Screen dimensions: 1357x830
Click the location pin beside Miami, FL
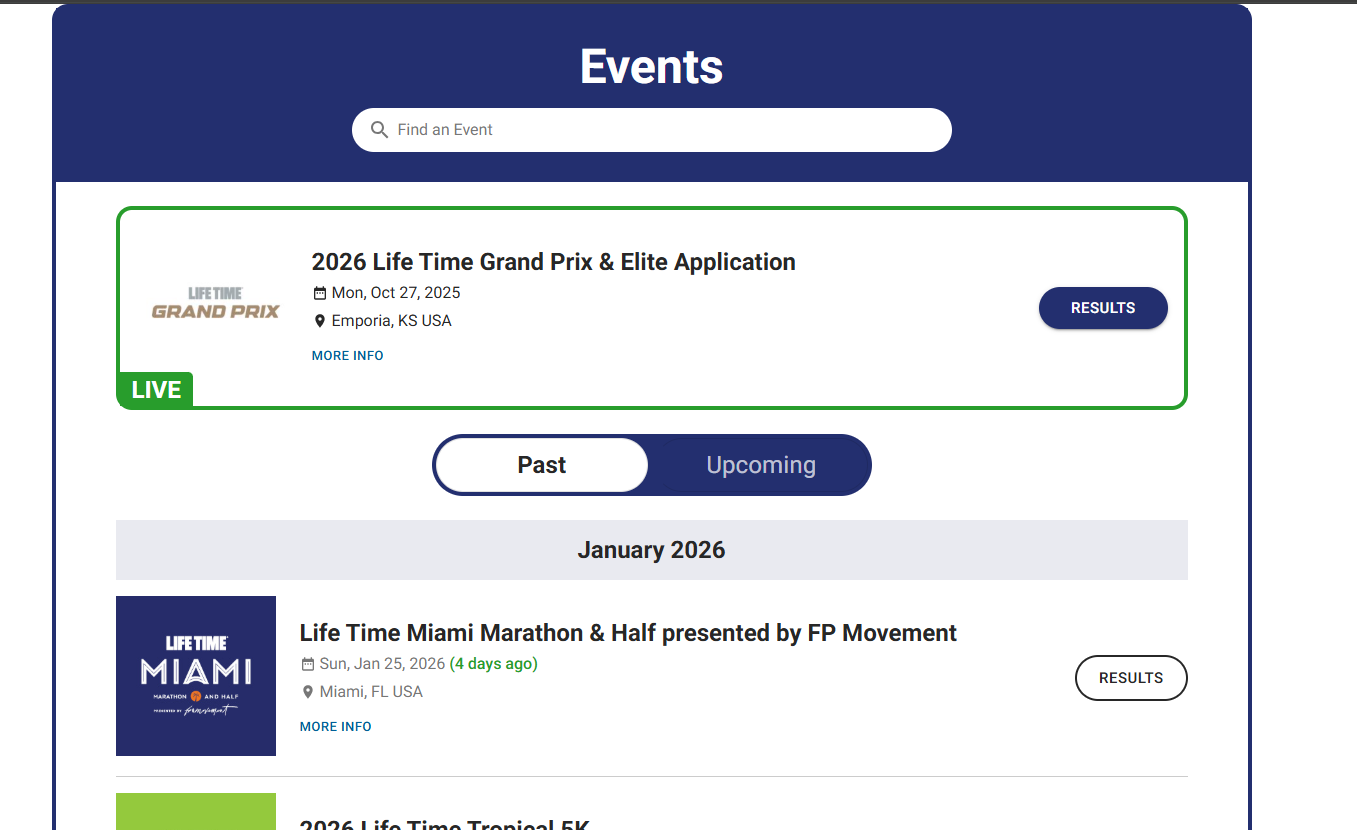click(x=308, y=692)
